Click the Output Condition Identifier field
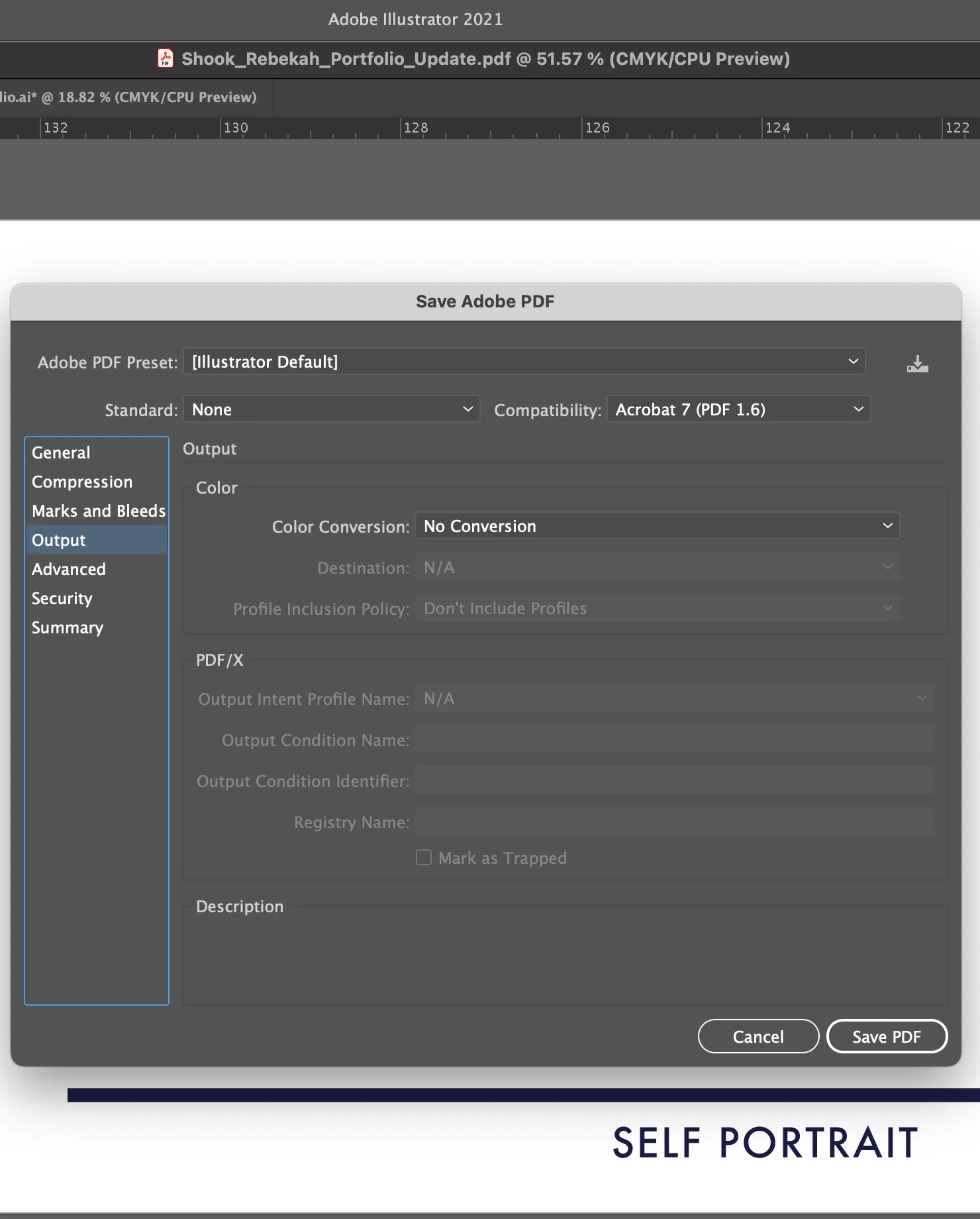 [674, 780]
